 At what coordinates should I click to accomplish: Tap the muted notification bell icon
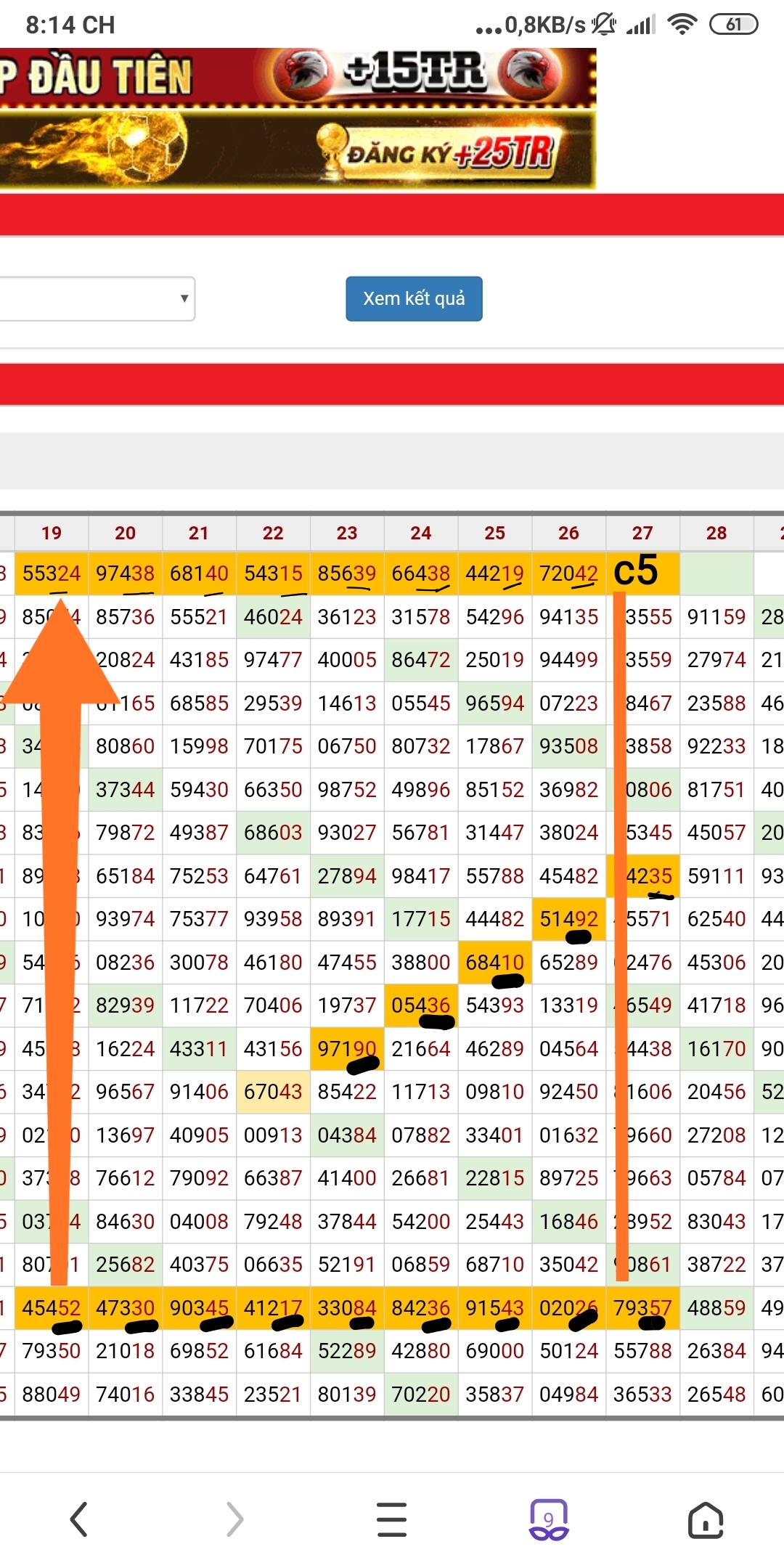click(604, 25)
